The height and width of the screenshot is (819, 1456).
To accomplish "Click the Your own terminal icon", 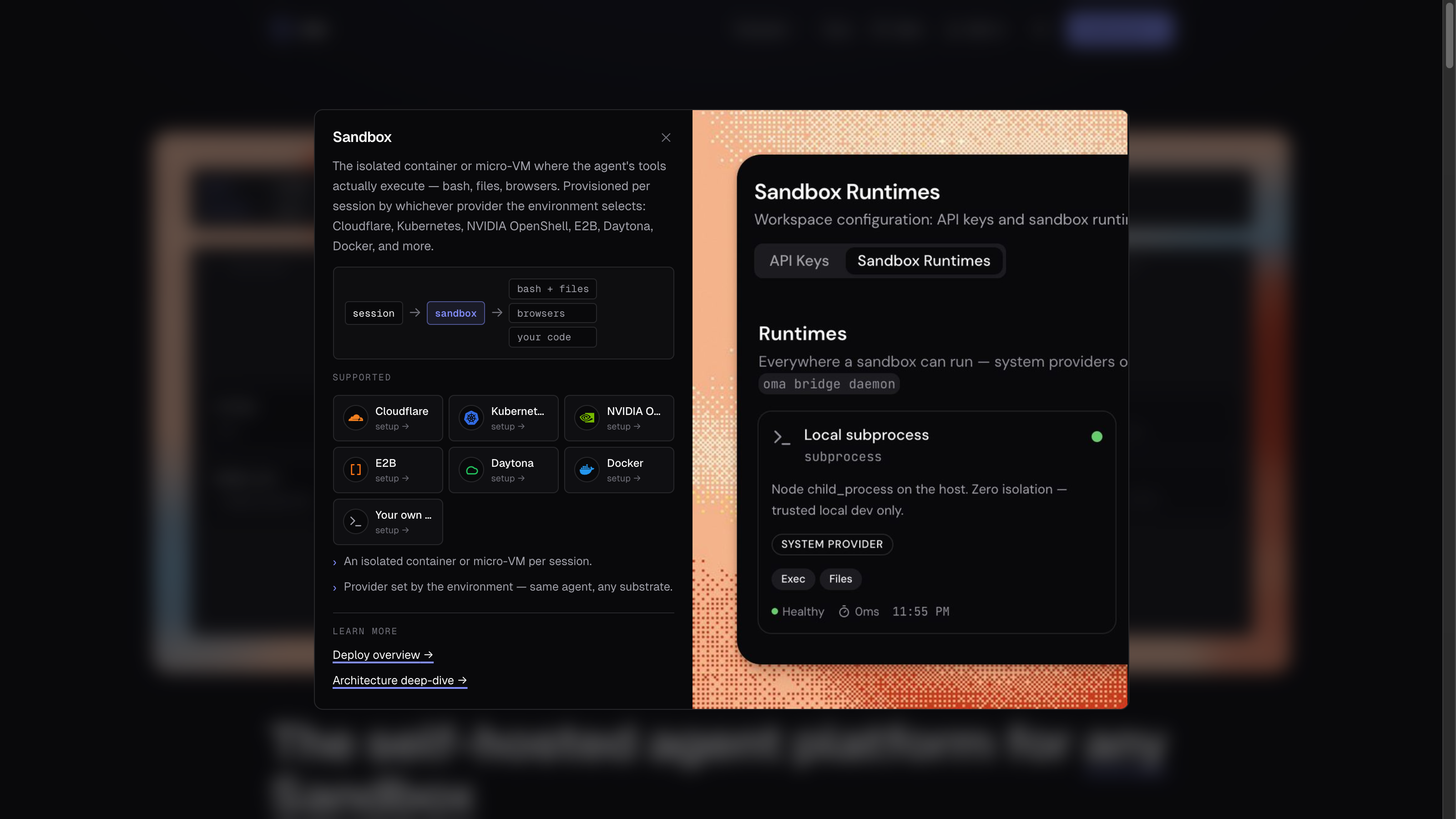I will 355,522.
